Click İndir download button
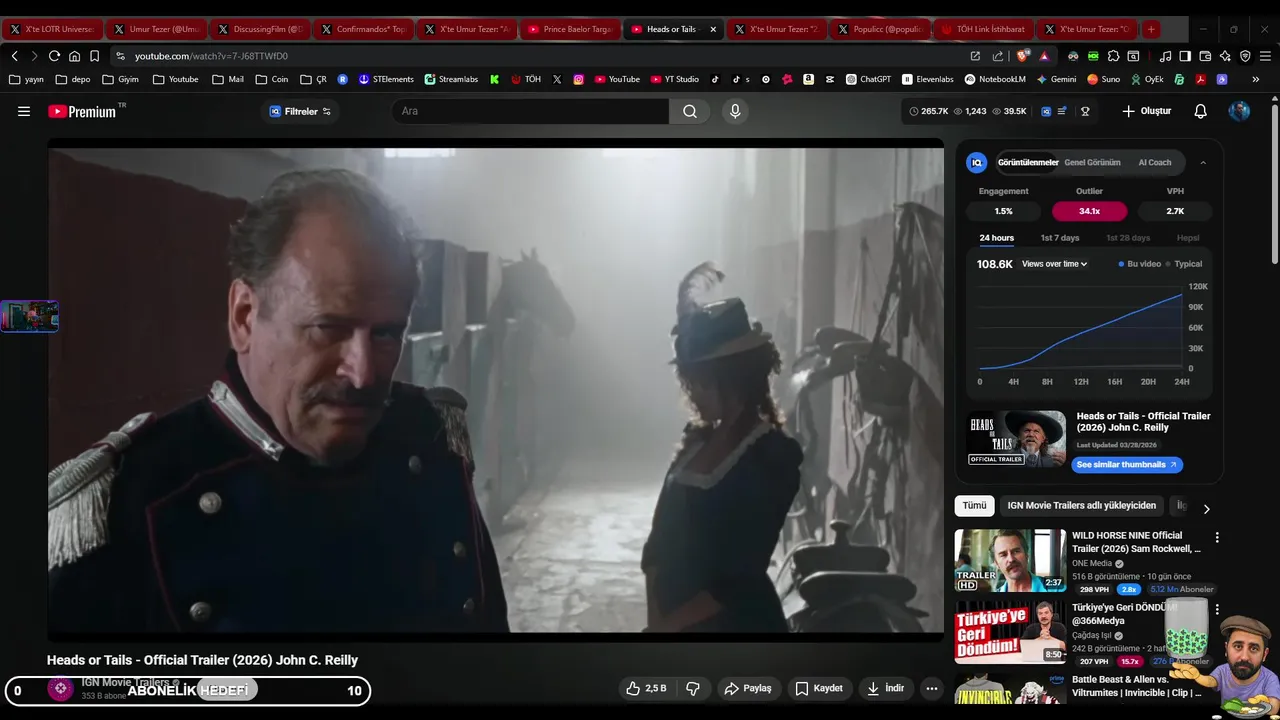Image resolution: width=1280 pixels, height=720 pixels. point(886,688)
